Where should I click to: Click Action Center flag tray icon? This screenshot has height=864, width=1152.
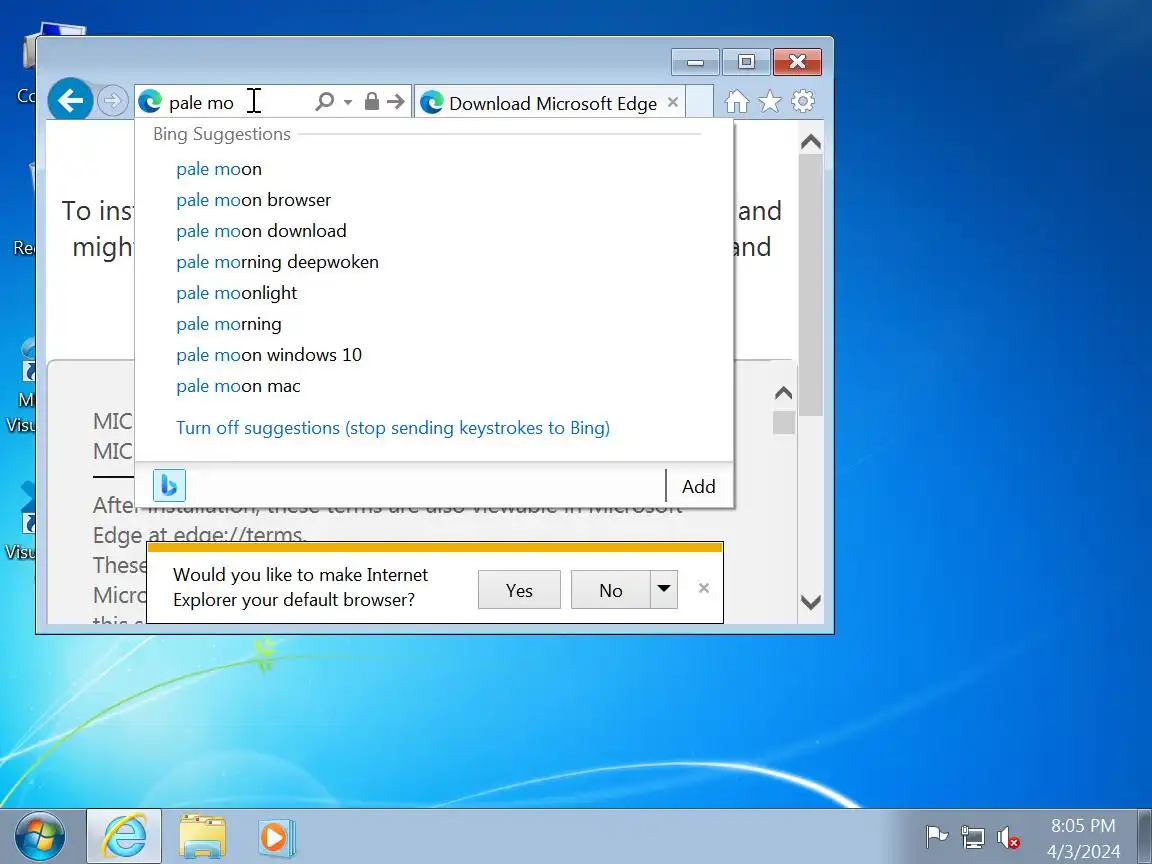(x=936, y=837)
